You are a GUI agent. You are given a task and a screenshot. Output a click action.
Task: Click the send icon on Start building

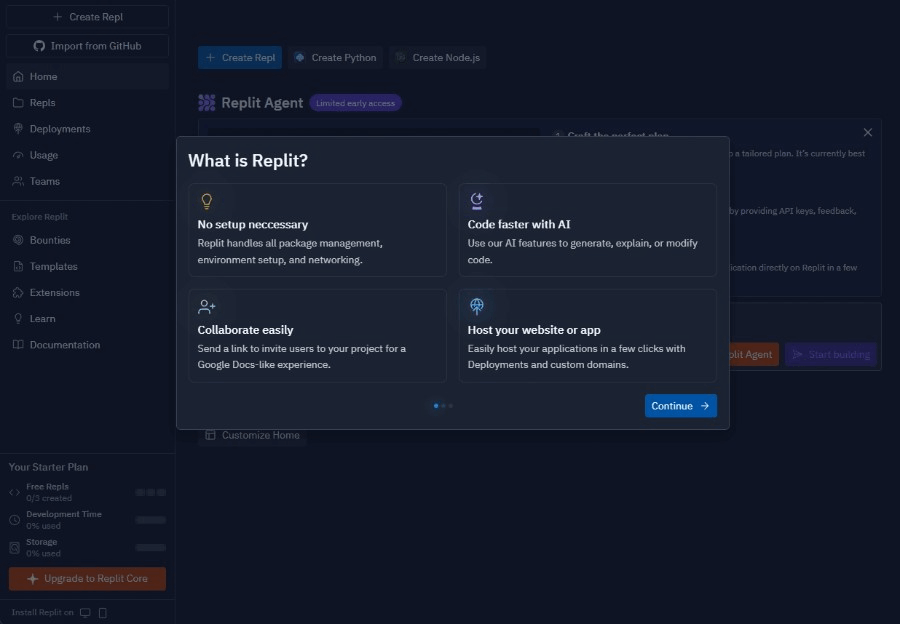point(797,355)
